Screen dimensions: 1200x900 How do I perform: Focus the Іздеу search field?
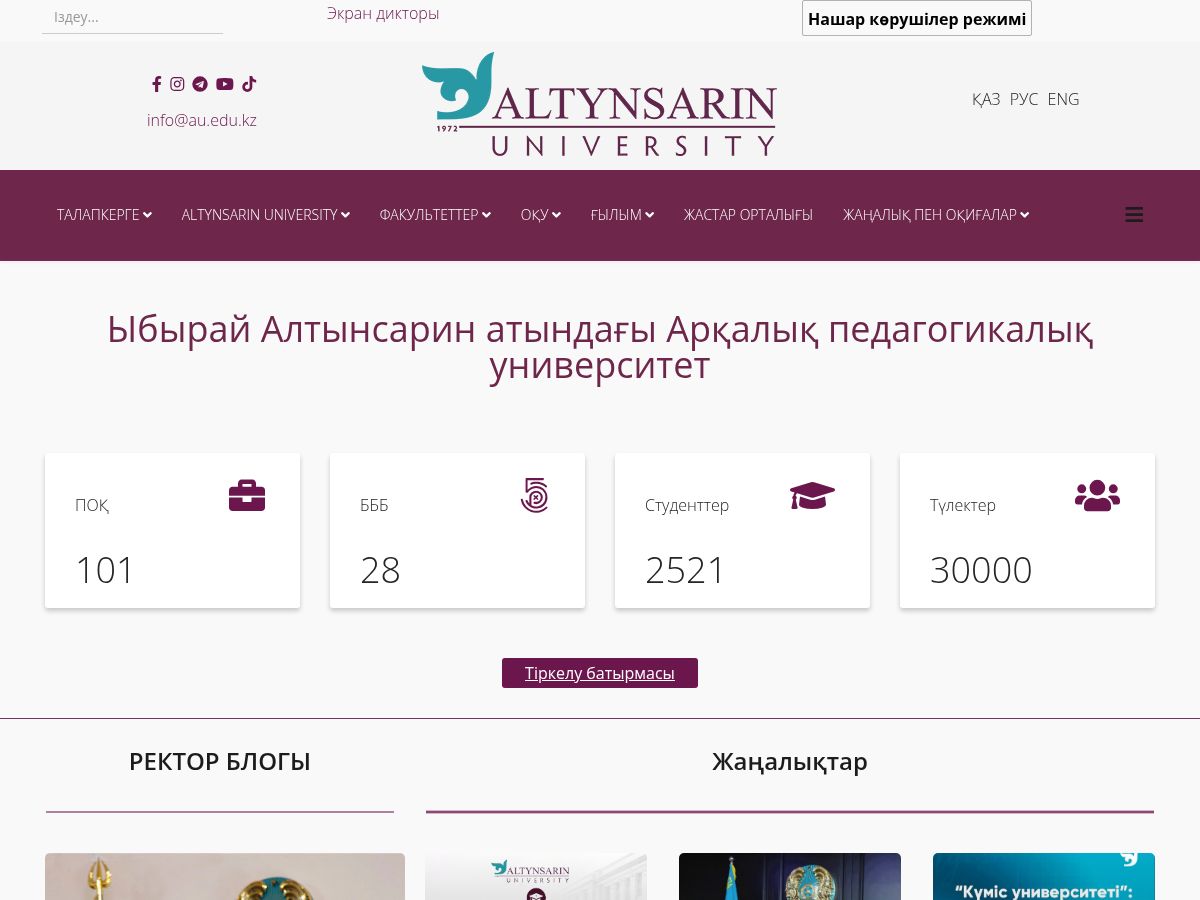point(132,17)
